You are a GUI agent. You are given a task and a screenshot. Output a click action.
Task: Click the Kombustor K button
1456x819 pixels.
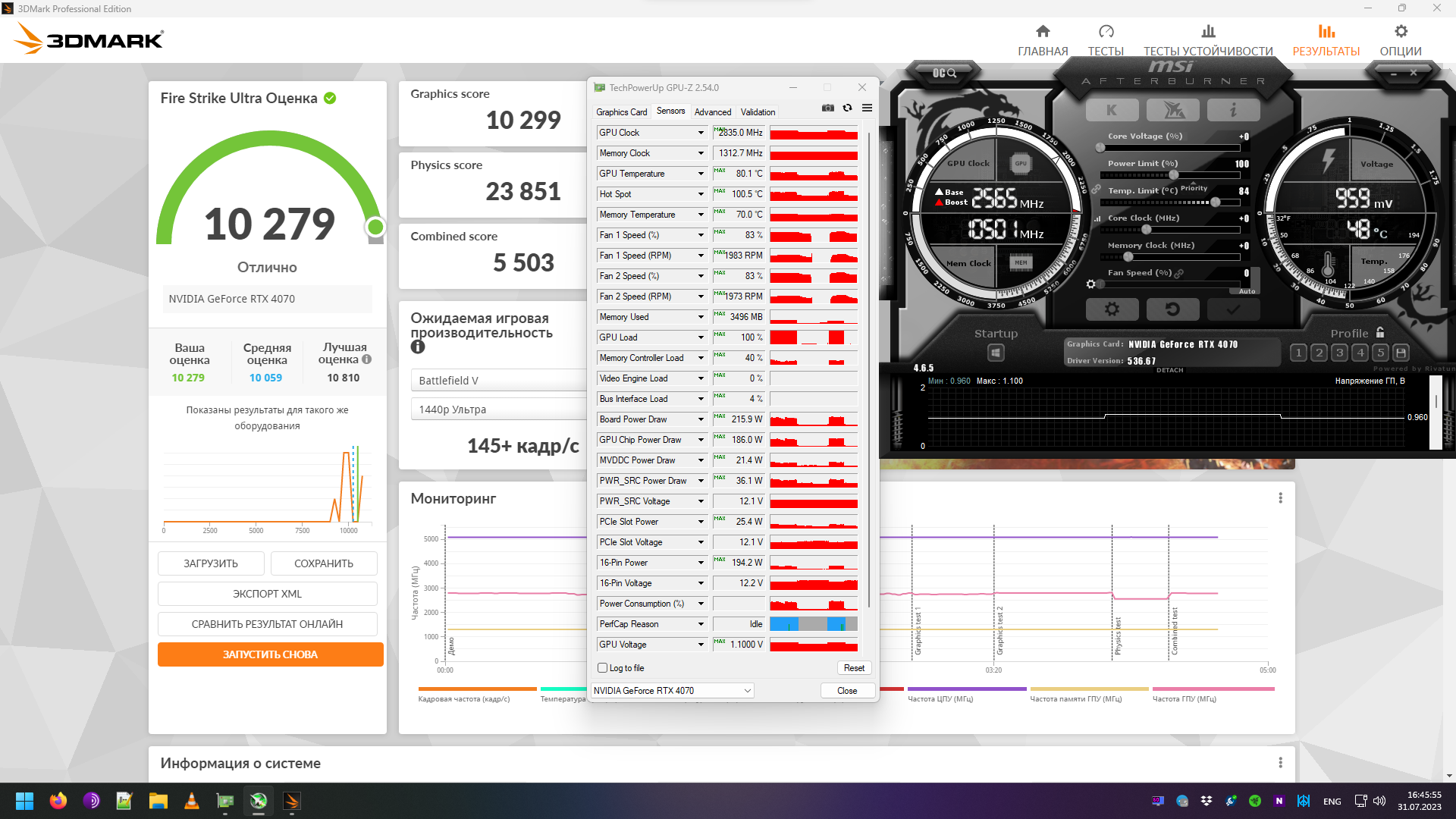[1112, 110]
